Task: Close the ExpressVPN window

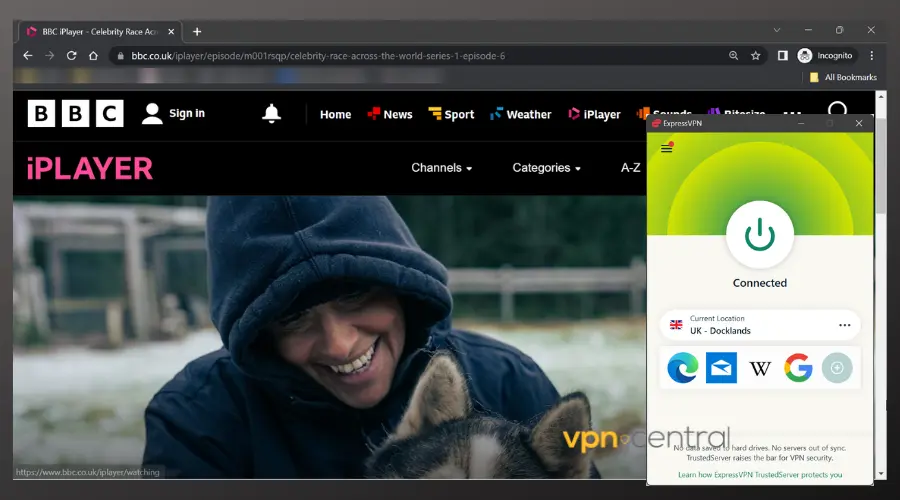Action: pyautogui.click(x=859, y=123)
